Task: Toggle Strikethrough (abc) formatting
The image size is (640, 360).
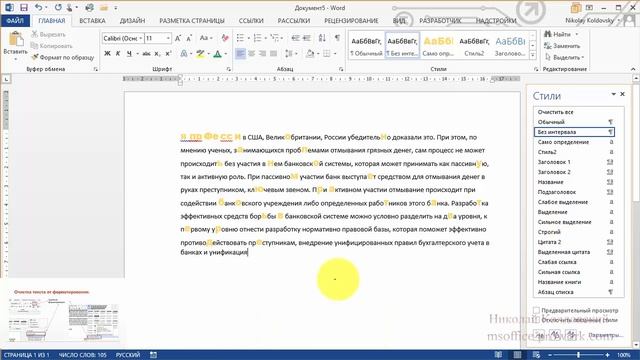Action: (146, 53)
